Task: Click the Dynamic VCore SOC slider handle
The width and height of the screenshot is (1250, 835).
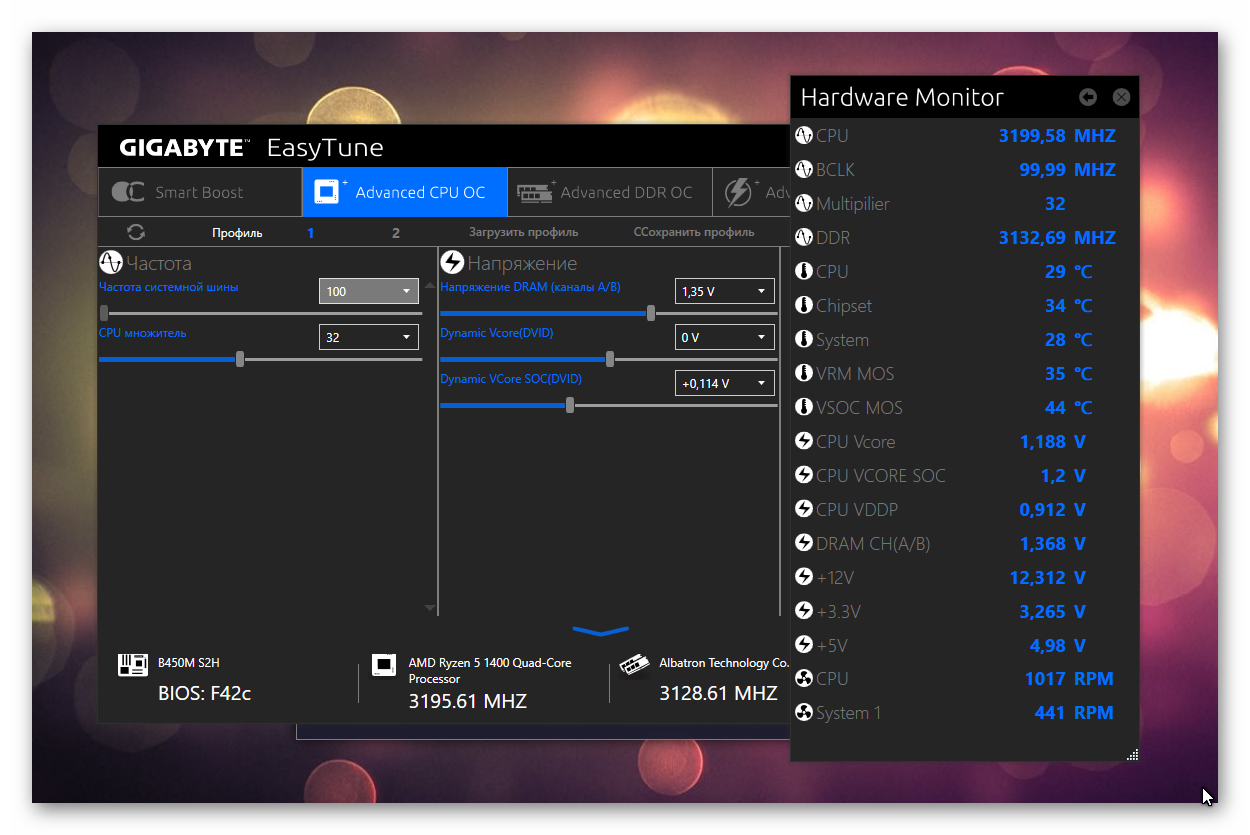Action: point(570,405)
